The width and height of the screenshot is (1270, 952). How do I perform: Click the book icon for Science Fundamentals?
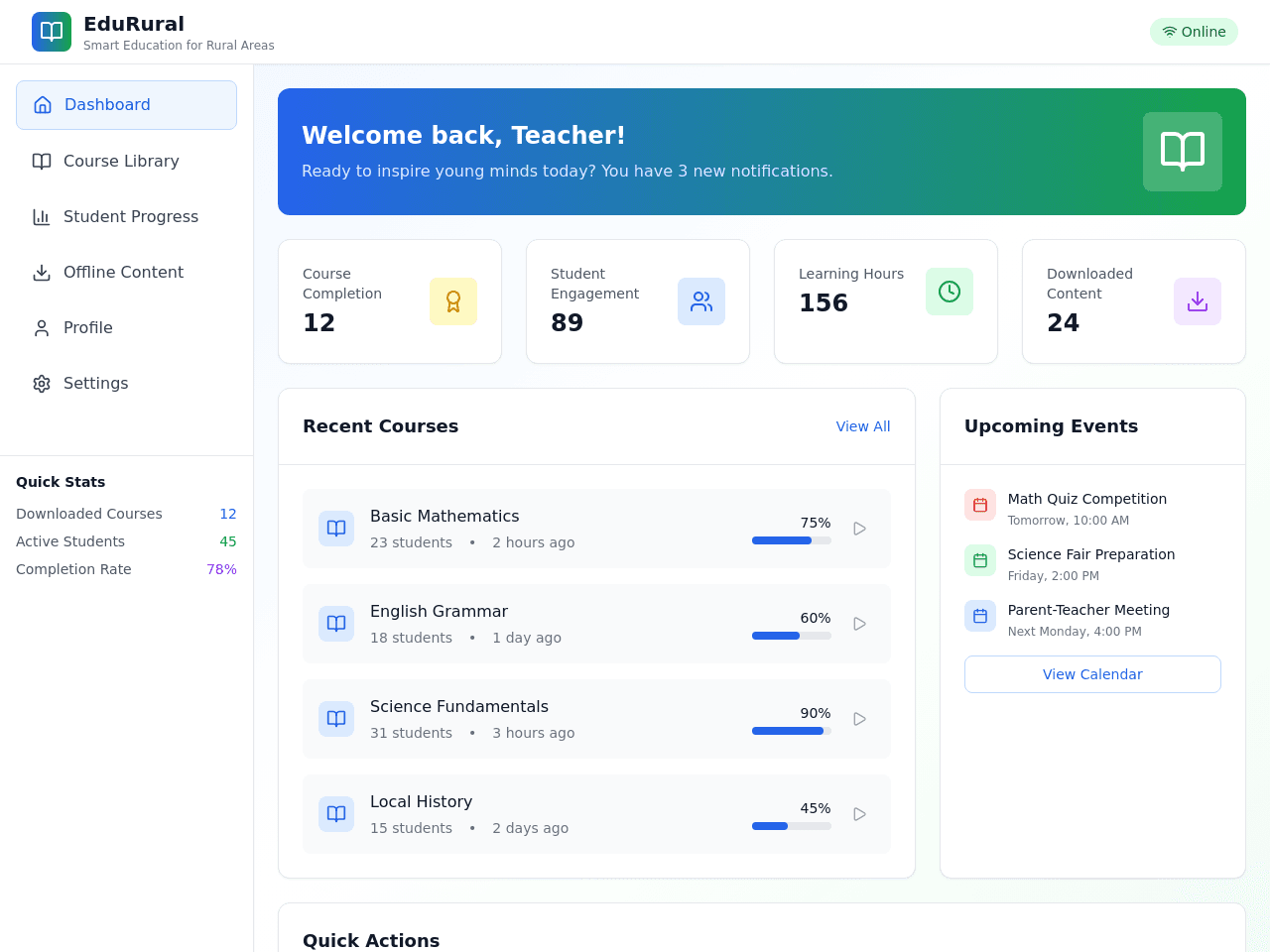(336, 719)
